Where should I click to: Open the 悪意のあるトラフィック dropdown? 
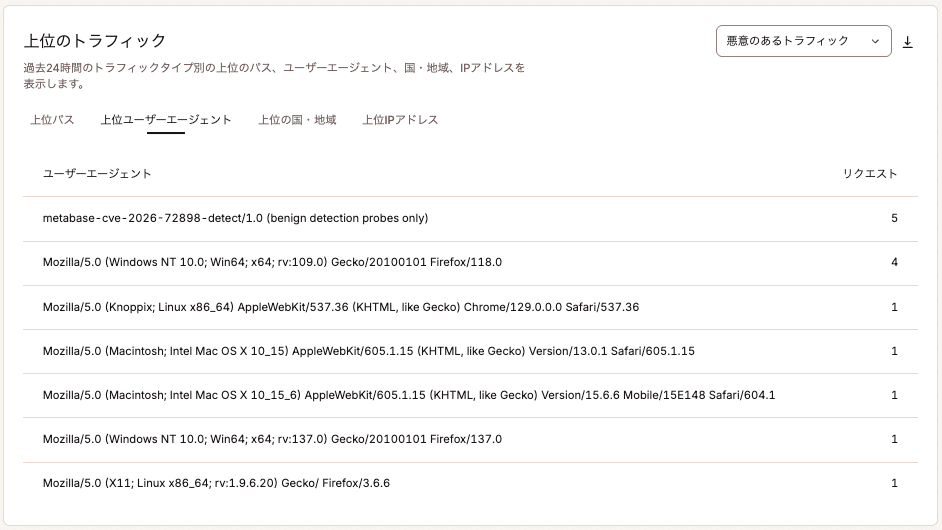click(x=803, y=41)
